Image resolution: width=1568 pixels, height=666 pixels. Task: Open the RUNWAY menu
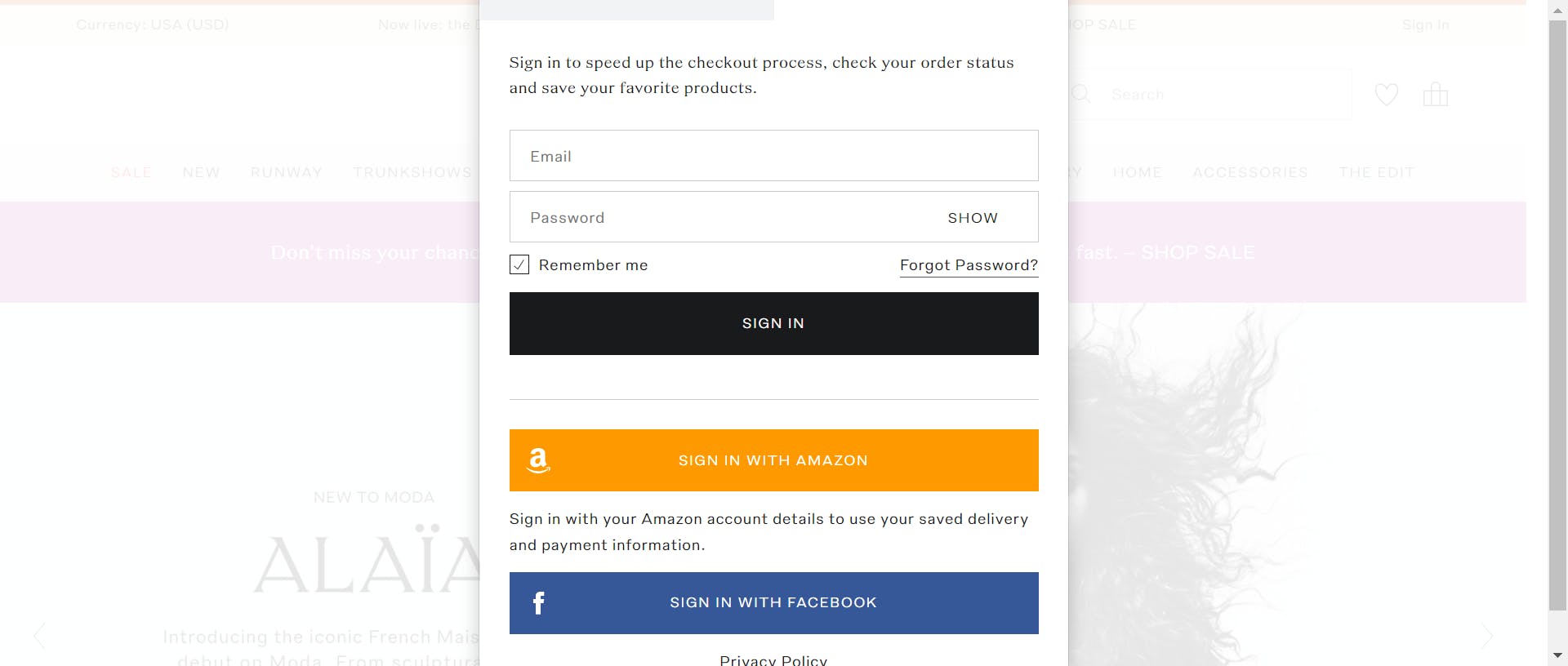(x=287, y=172)
